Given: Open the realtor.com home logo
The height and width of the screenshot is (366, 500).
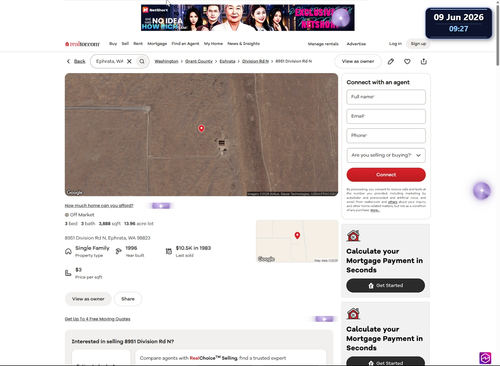Looking at the screenshot, I should click(82, 44).
